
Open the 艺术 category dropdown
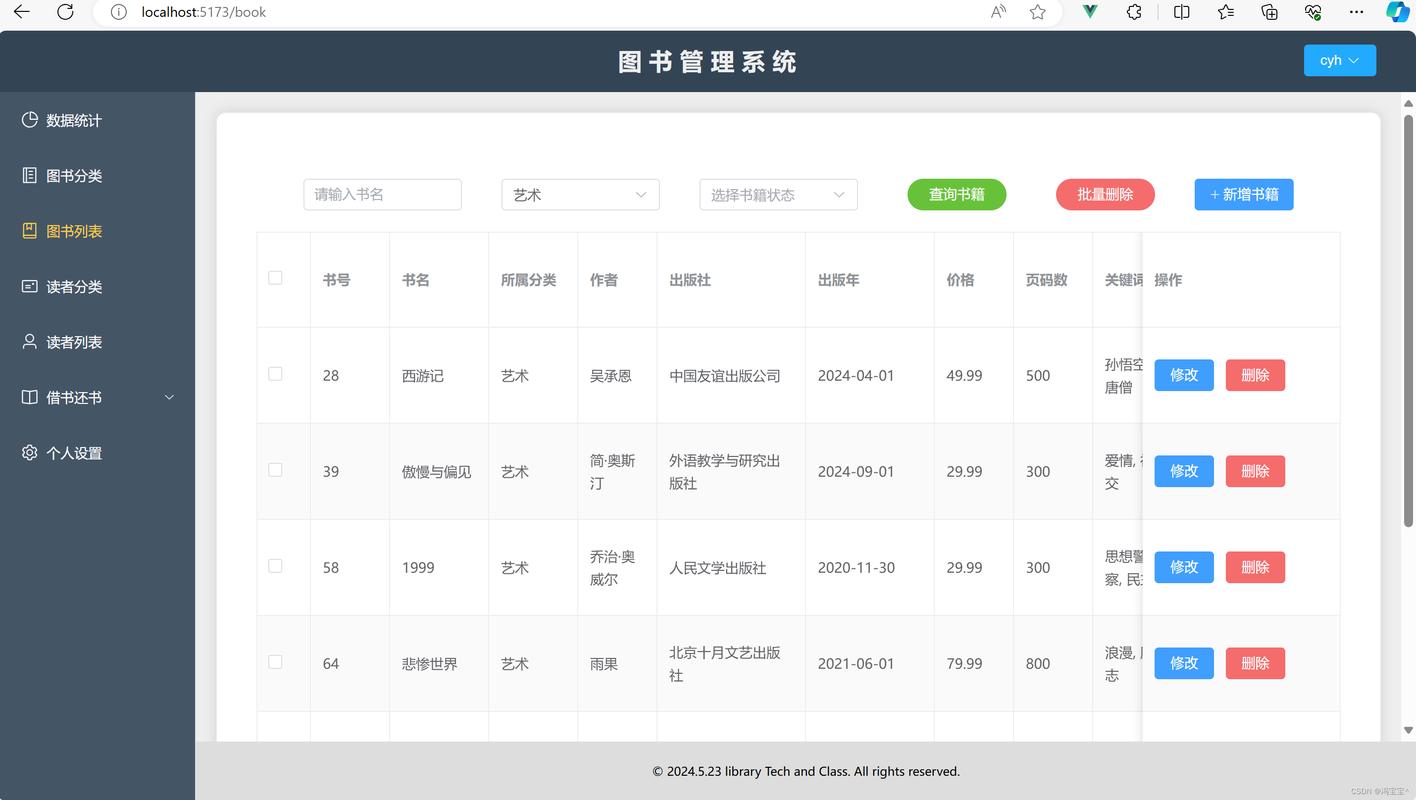point(580,194)
